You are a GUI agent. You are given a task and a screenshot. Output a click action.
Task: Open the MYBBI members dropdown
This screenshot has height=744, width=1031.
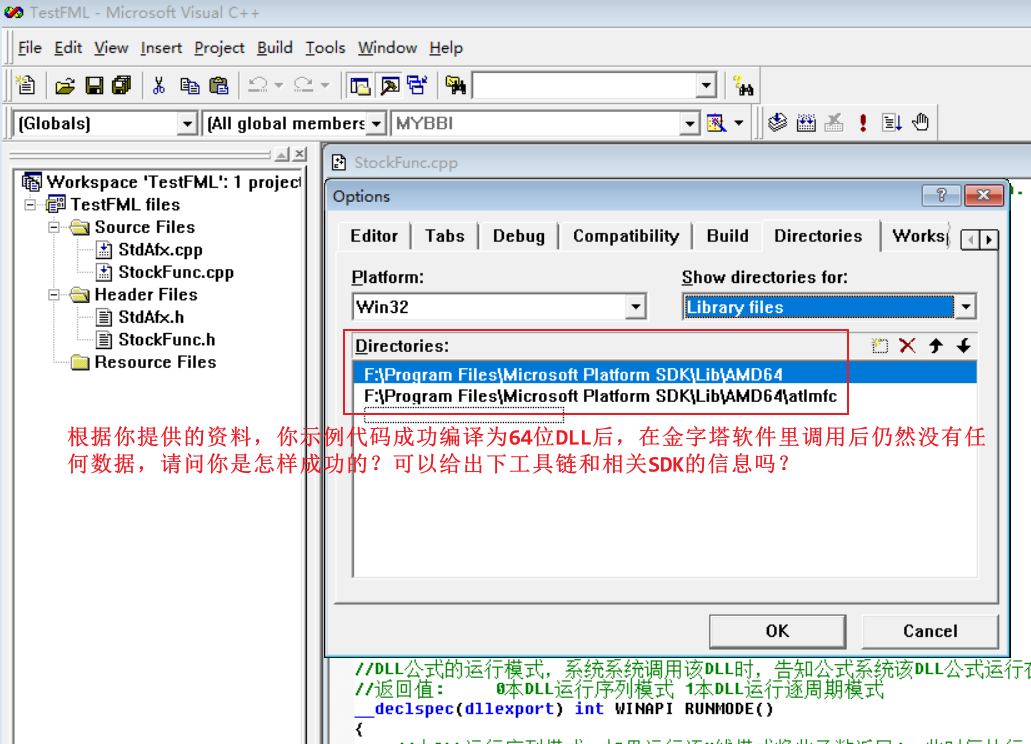[689, 124]
